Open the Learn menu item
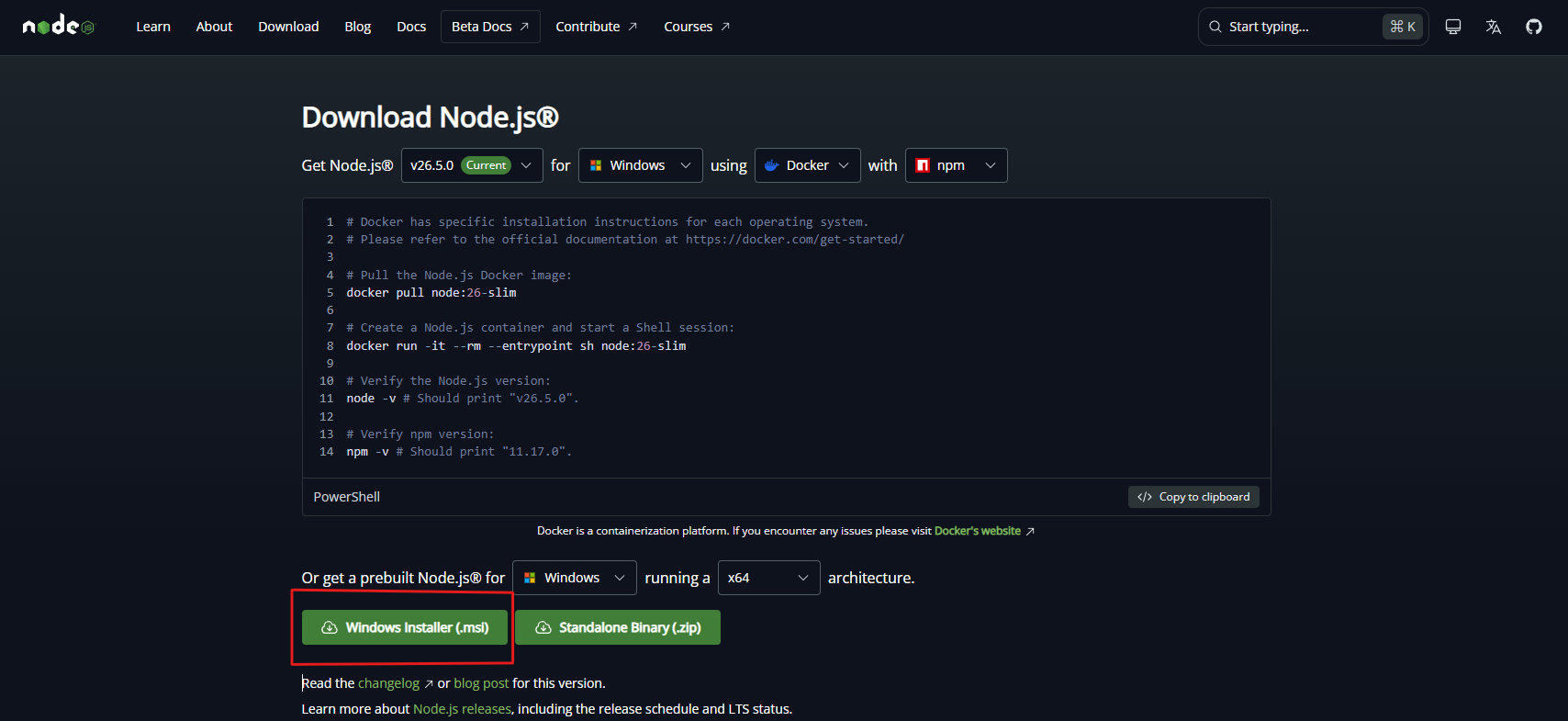Screen dimensions: 1568x721 pyautogui.click(x=153, y=27)
